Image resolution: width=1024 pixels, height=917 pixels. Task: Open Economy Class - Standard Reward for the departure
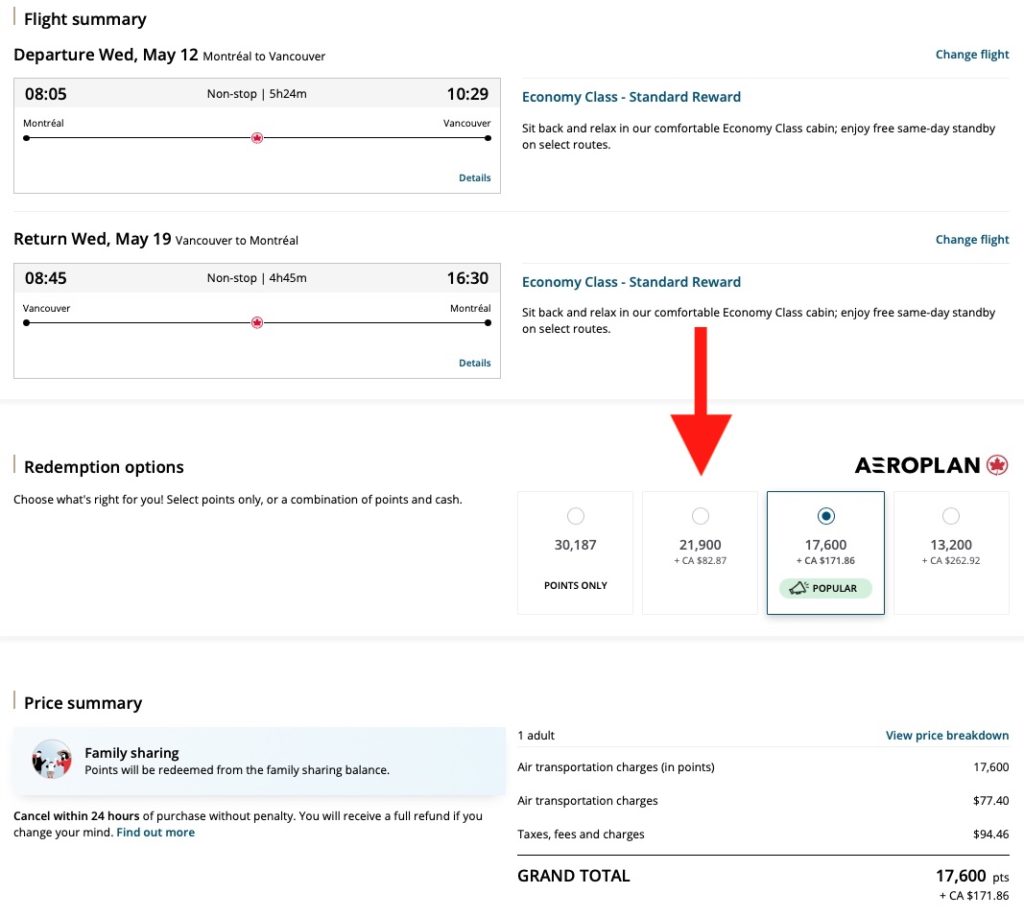click(631, 96)
